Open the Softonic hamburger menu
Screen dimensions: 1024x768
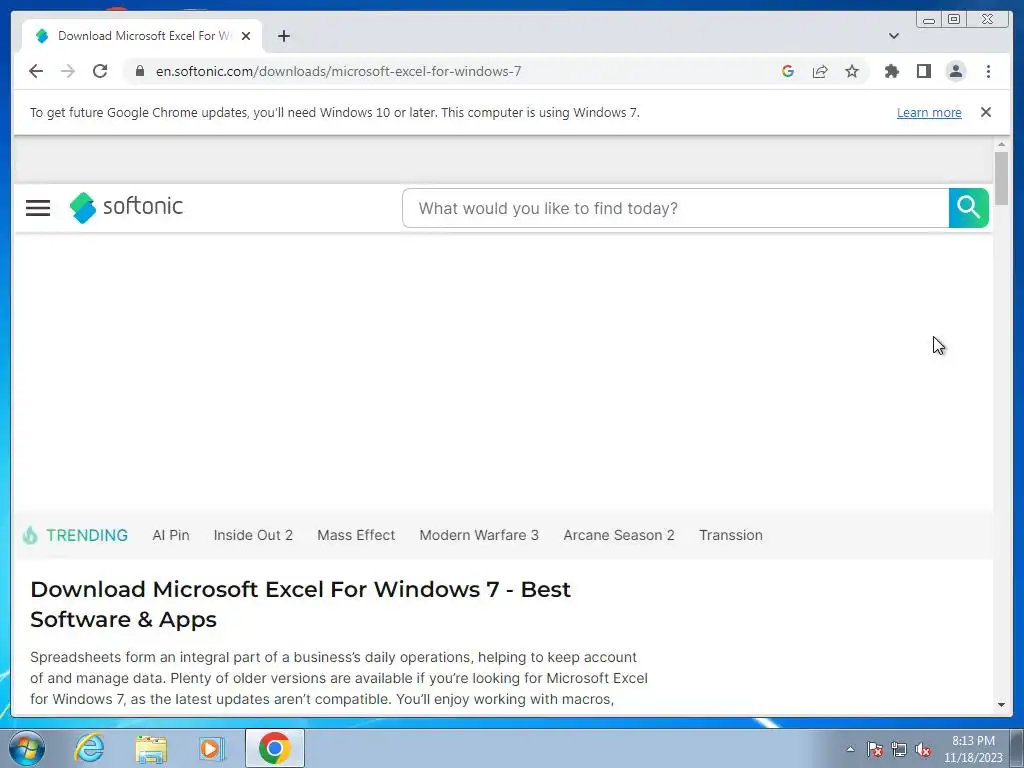click(x=38, y=208)
